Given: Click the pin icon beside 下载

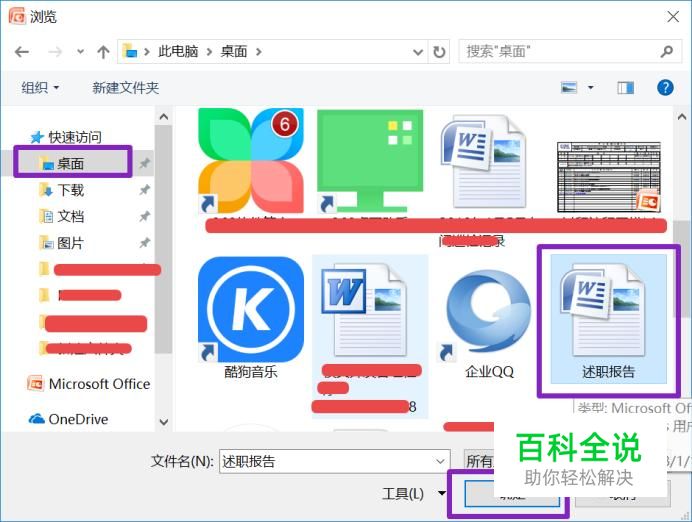Looking at the screenshot, I should click(x=144, y=190).
